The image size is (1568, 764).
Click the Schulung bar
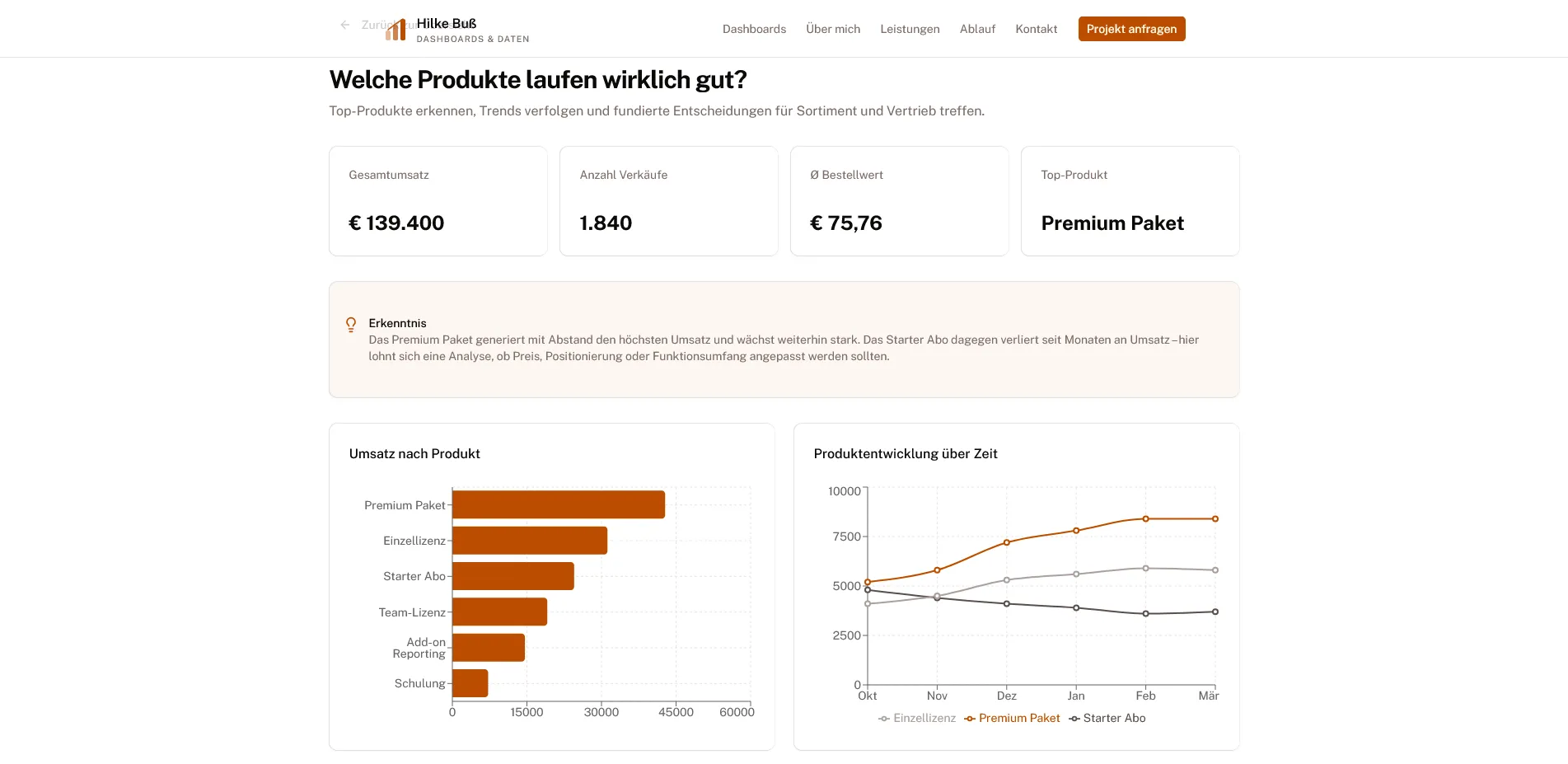(x=470, y=683)
